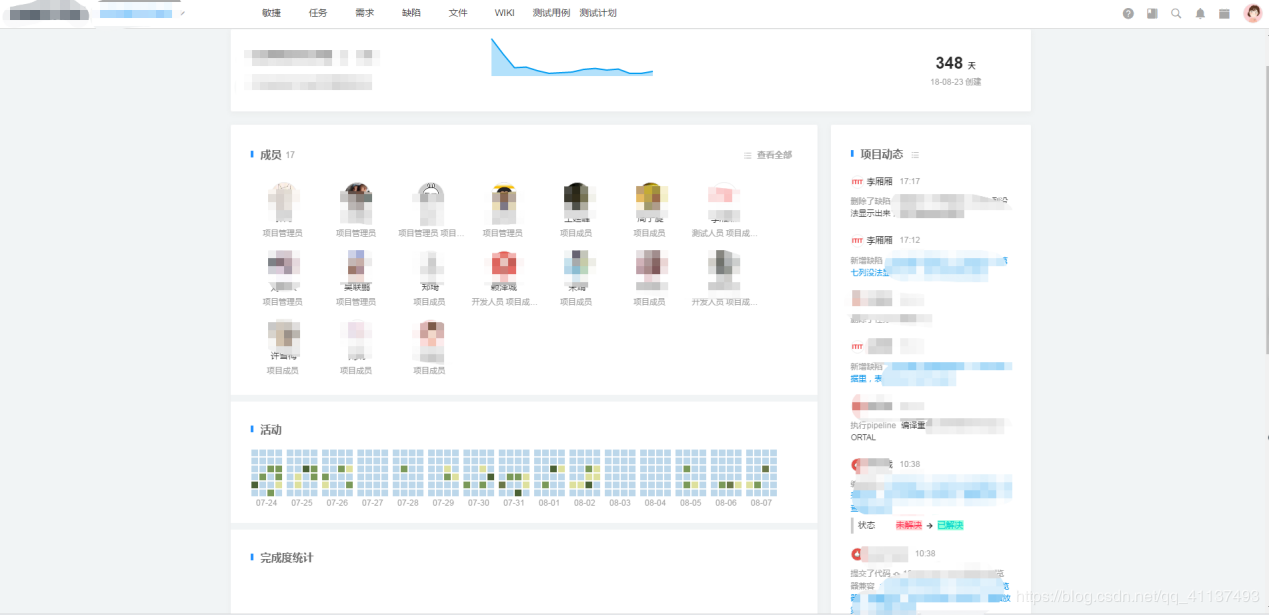Open the notification bell

[x=1199, y=15]
